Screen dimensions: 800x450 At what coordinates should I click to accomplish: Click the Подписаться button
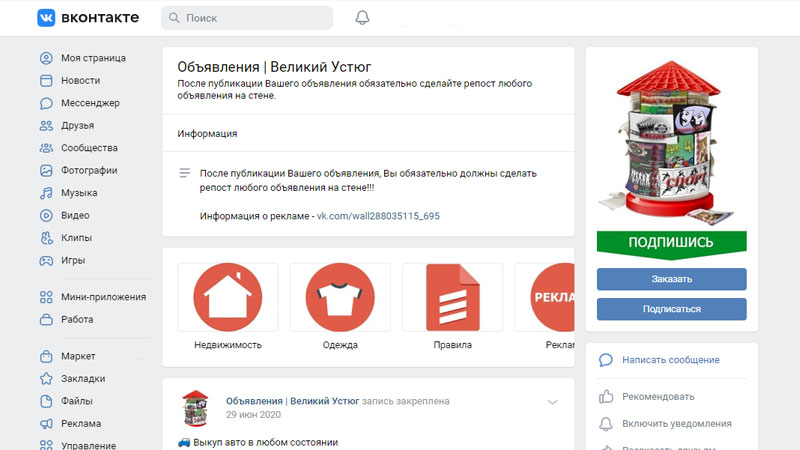point(671,309)
